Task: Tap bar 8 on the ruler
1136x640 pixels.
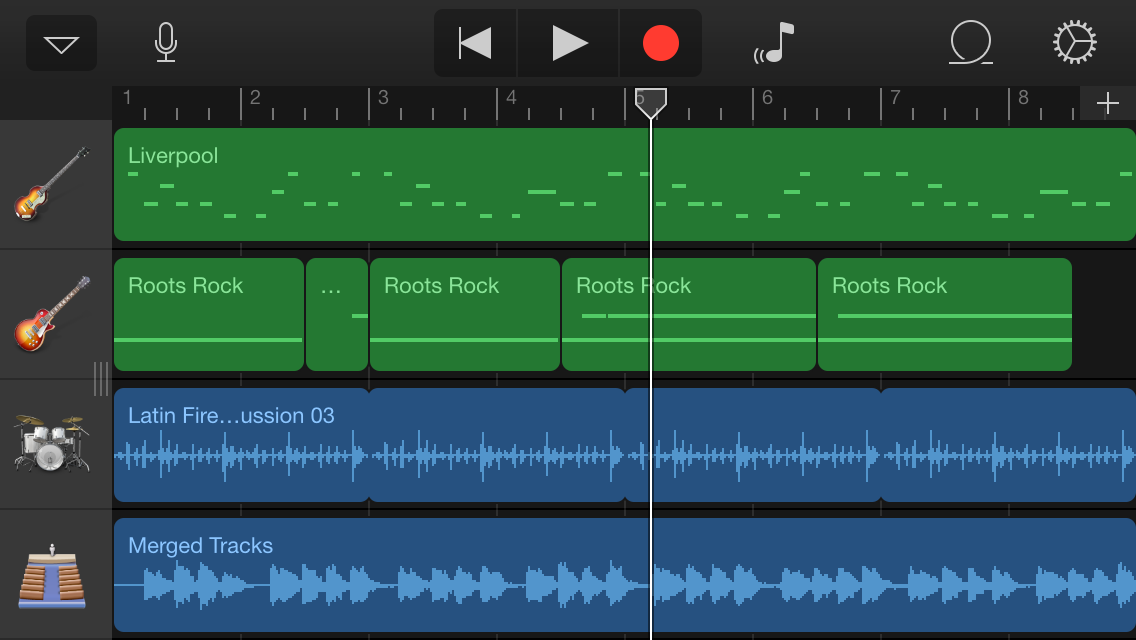Action: pyautogui.click(x=1023, y=97)
